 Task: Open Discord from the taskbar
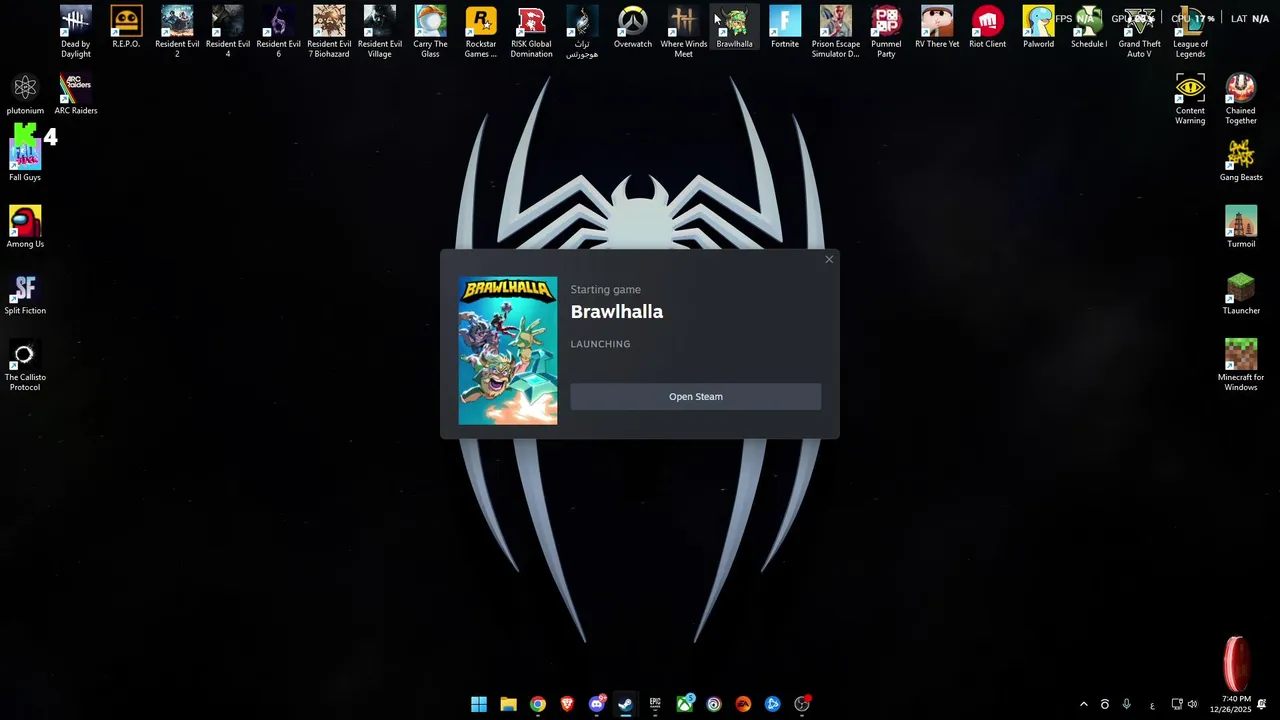[597, 704]
